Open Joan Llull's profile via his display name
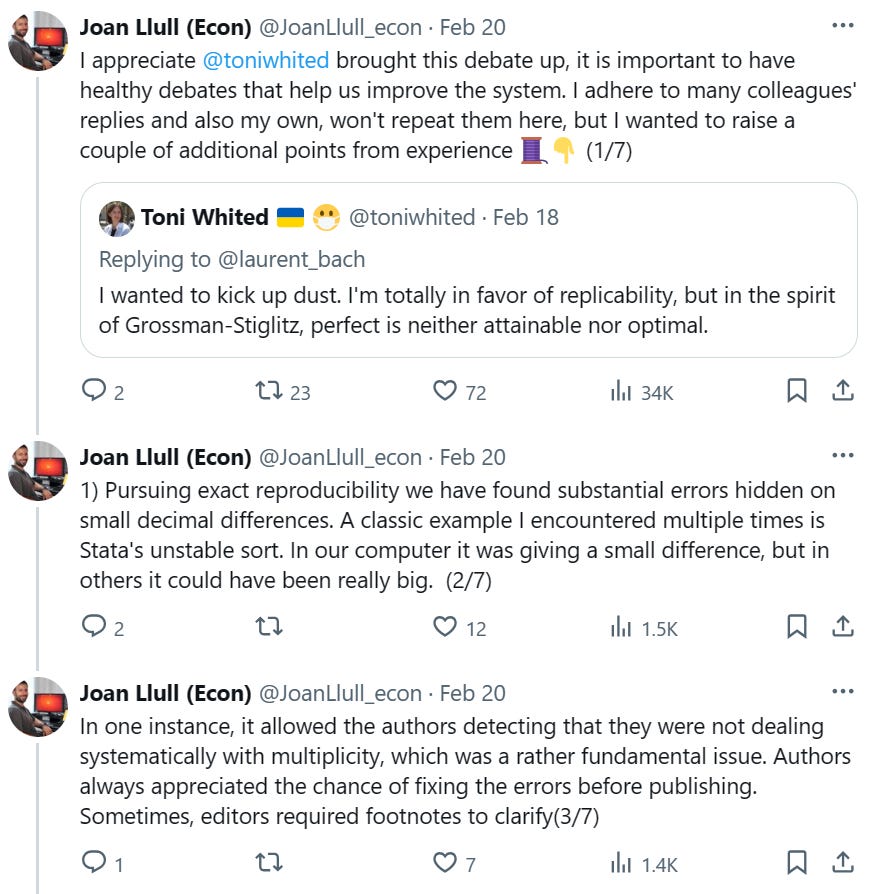 point(160,27)
